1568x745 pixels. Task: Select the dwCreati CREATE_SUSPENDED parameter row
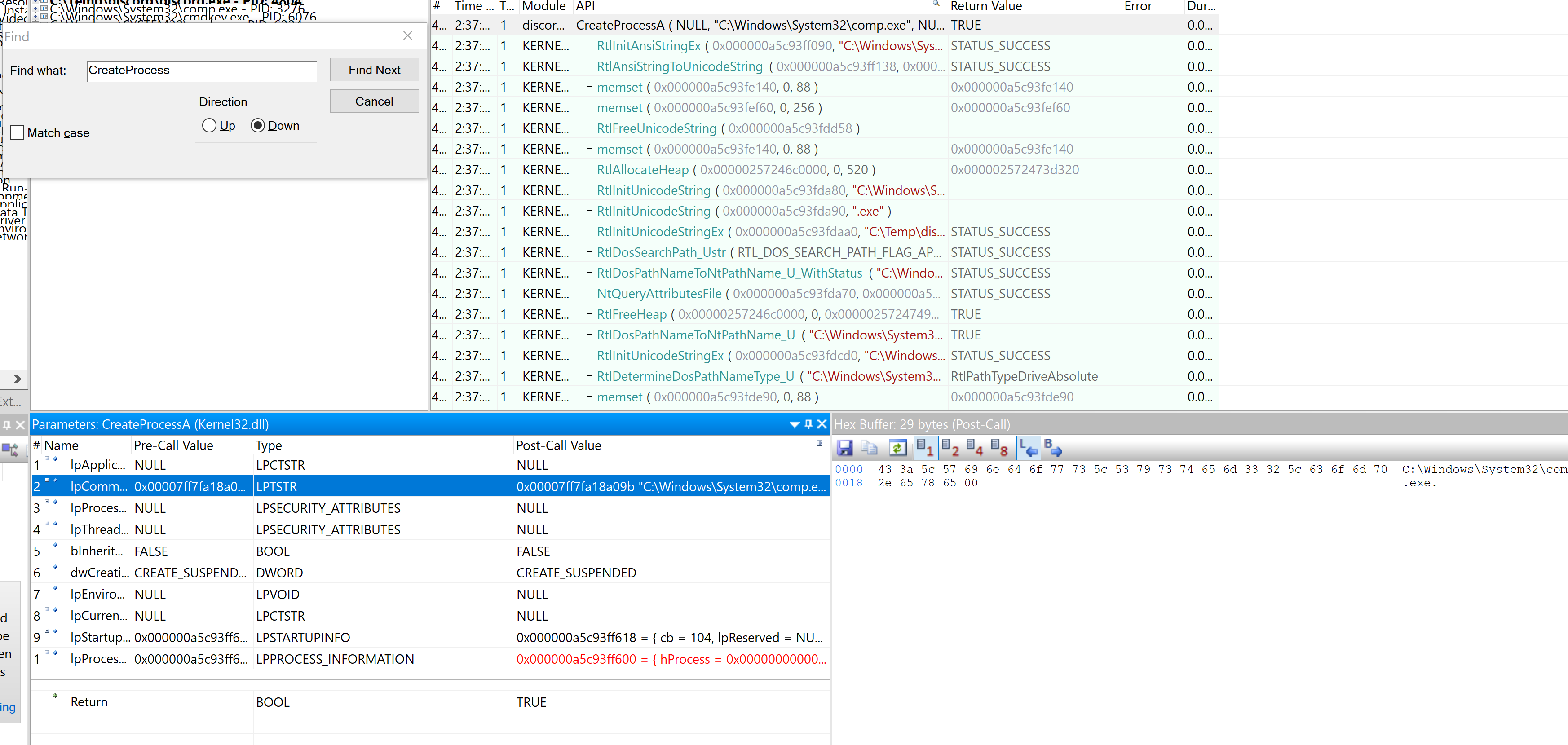pos(430,573)
